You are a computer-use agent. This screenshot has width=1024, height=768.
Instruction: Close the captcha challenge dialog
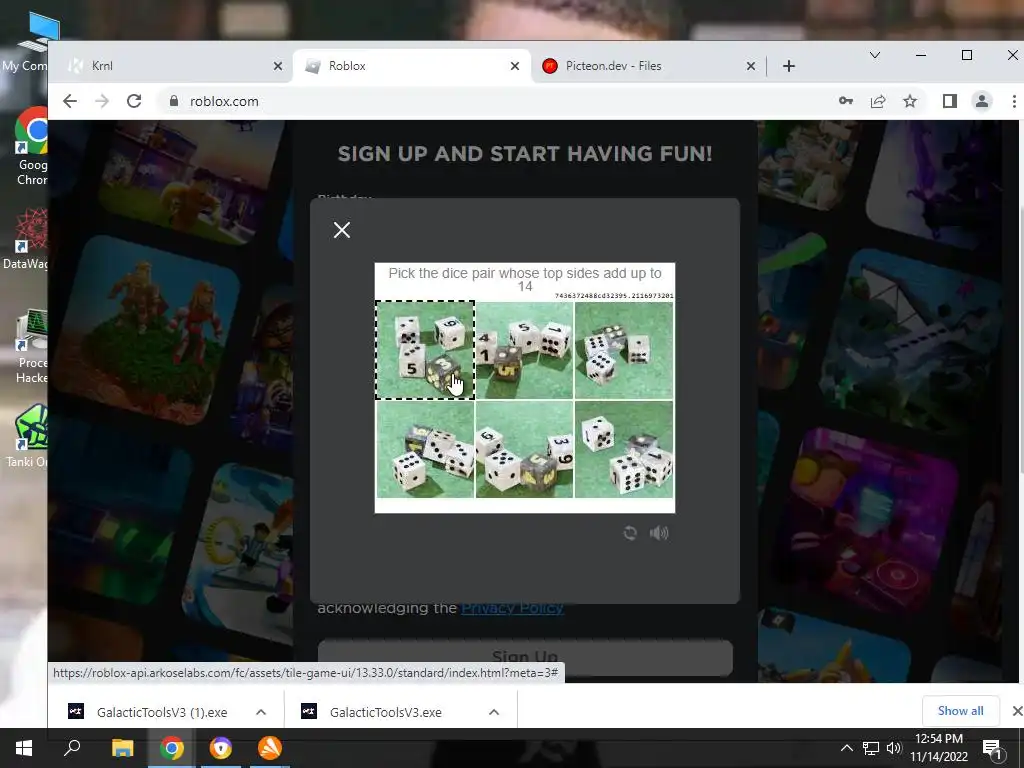click(x=342, y=230)
